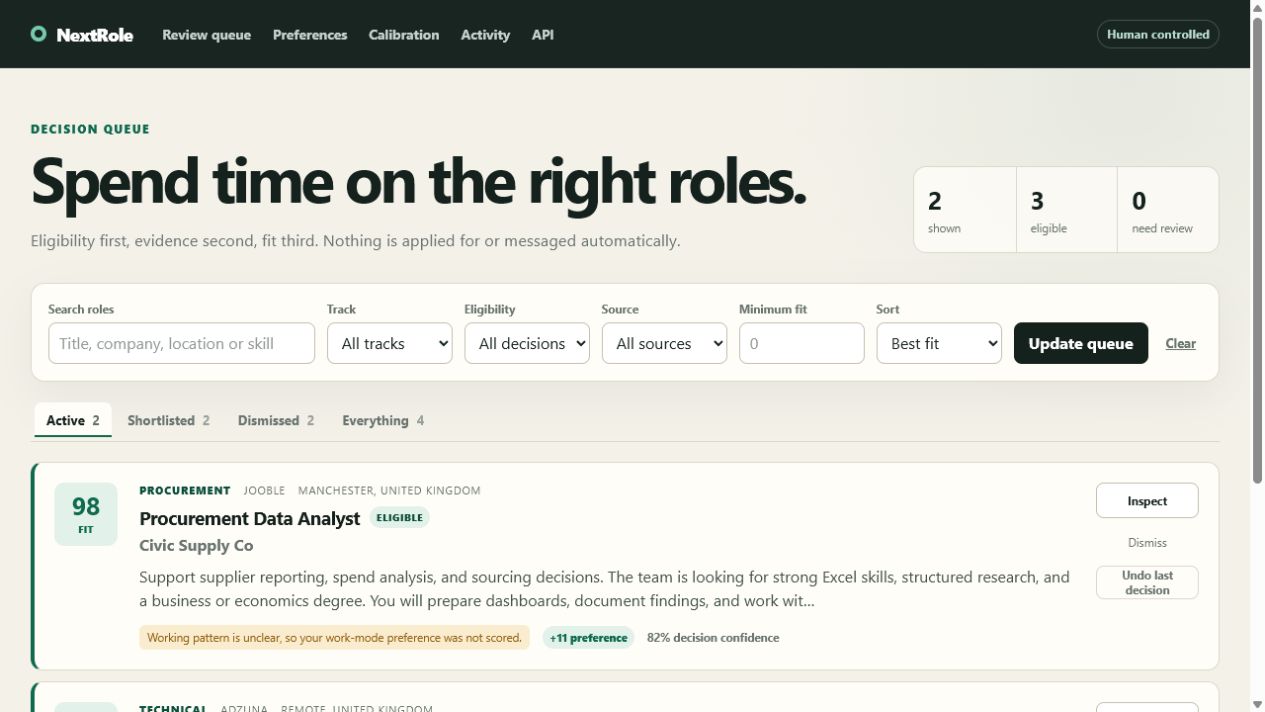
Task: Click the +11 preference chip
Action: 588,637
